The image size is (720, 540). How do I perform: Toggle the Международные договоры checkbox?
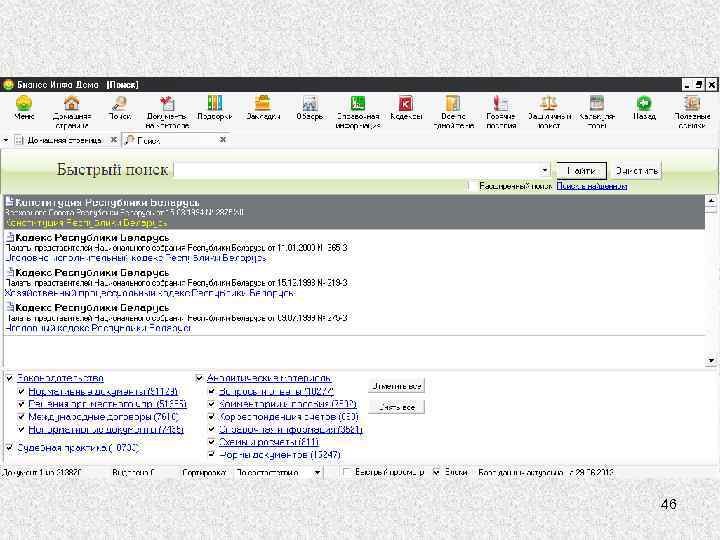pyautogui.click(x=21, y=417)
